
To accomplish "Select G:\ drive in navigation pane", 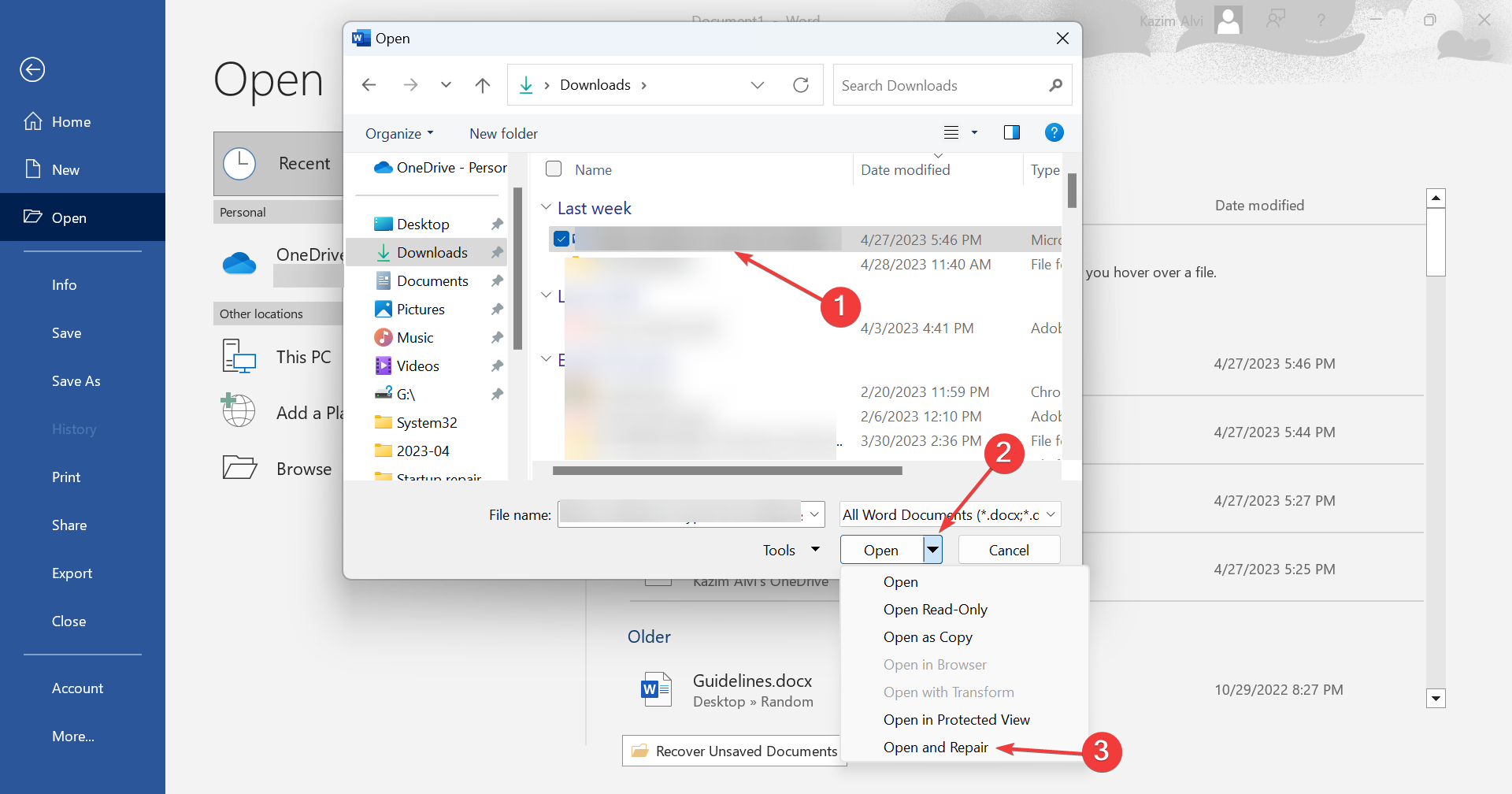I will [x=406, y=395].
